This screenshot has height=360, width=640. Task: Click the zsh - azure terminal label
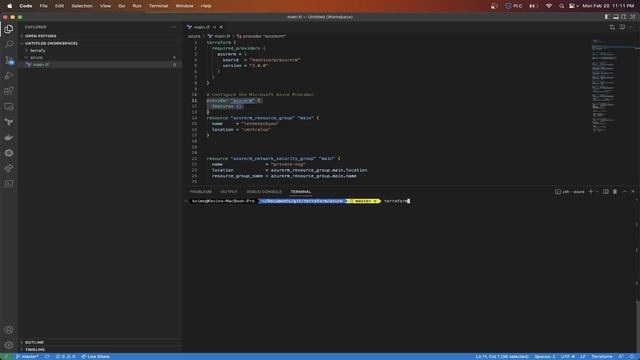click(570, 191)
